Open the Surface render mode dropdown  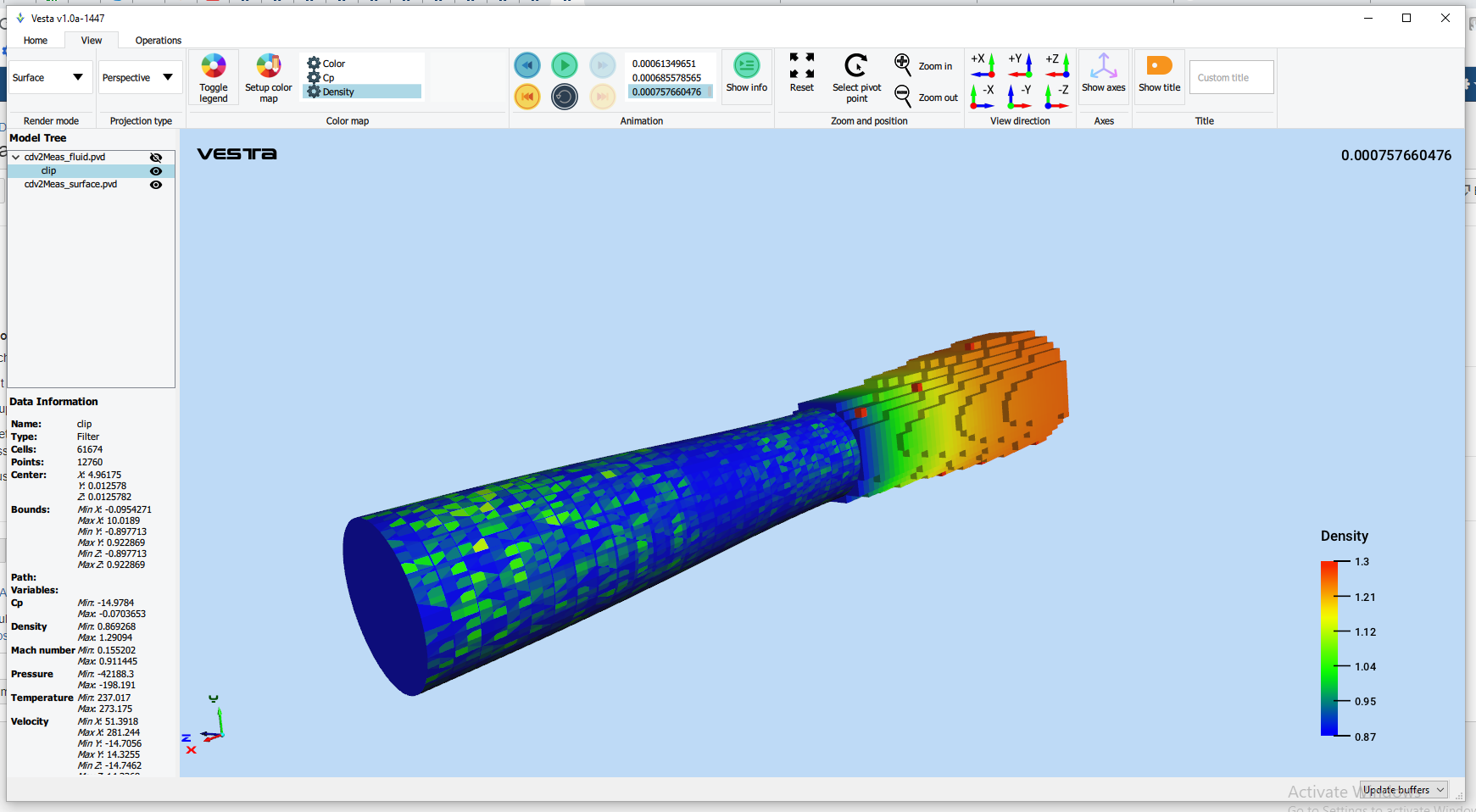(49, 77)
